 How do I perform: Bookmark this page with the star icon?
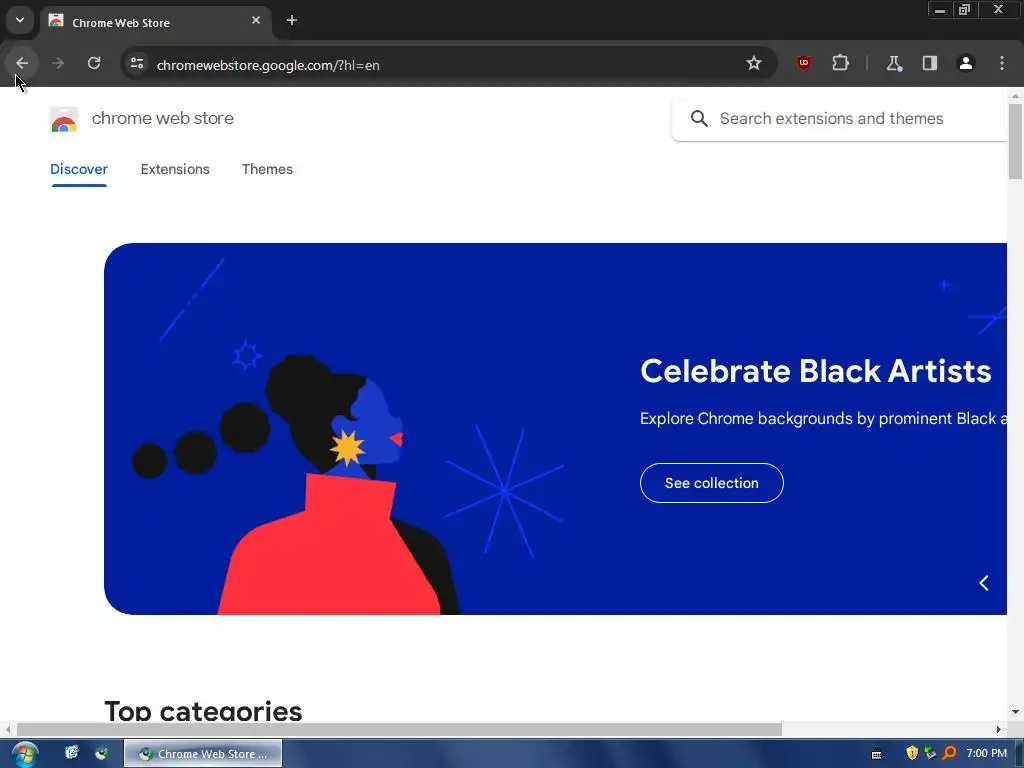point(754,63)
